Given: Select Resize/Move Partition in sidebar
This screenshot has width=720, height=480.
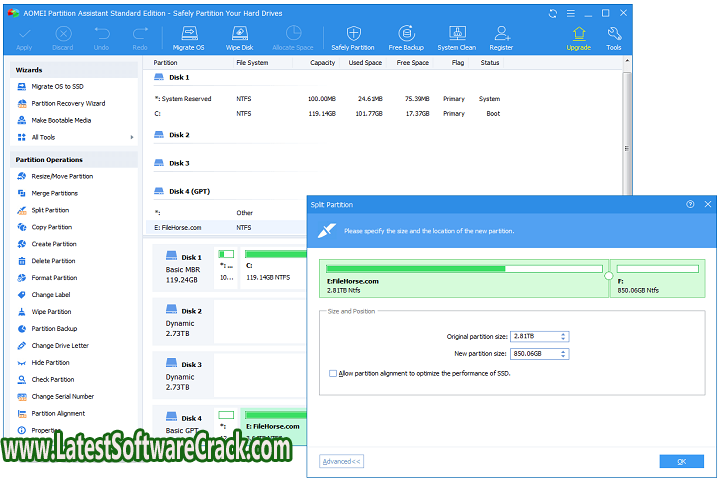Looking at the screenshot, I should point(61,176).
